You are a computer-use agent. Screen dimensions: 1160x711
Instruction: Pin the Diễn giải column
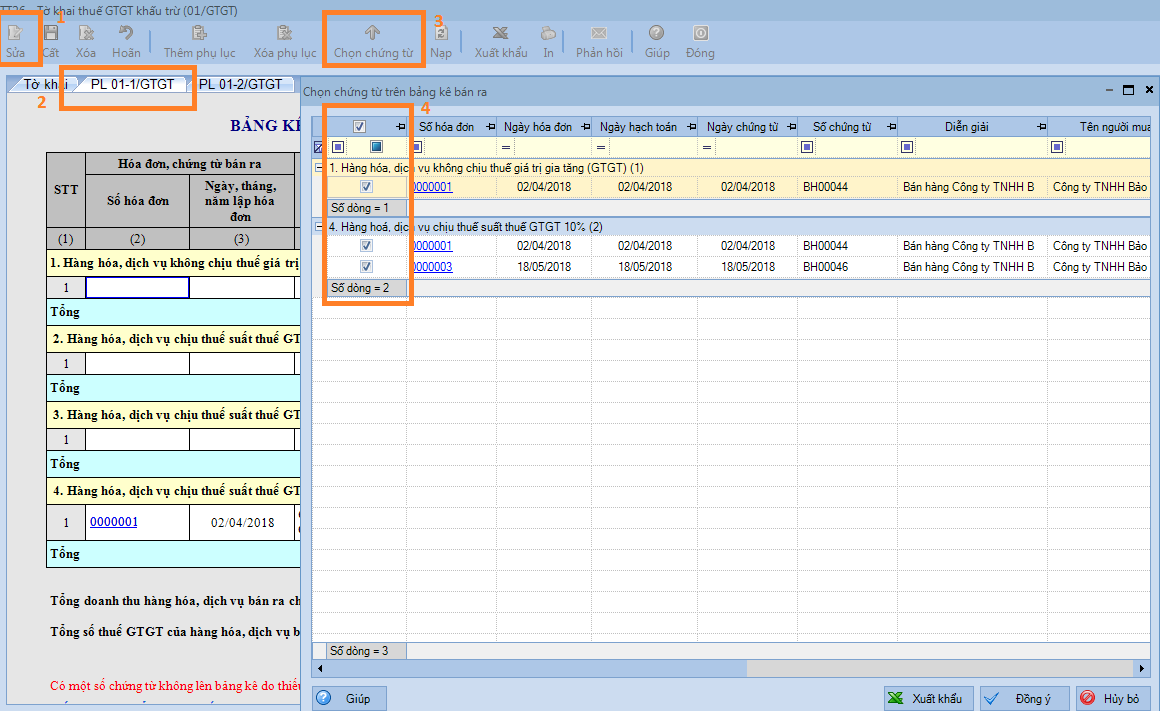(x=1042, y=127)
